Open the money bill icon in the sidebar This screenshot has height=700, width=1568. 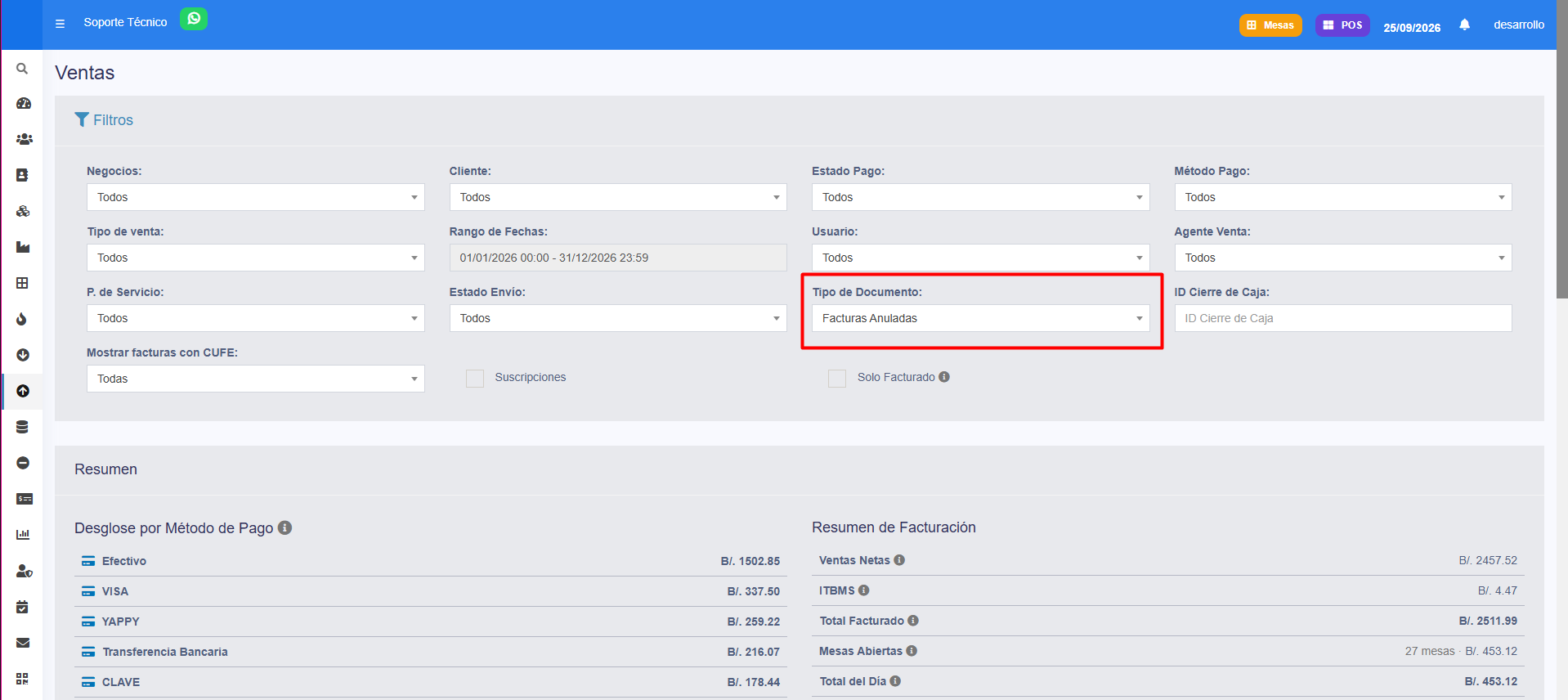click(x=25, y=499)
